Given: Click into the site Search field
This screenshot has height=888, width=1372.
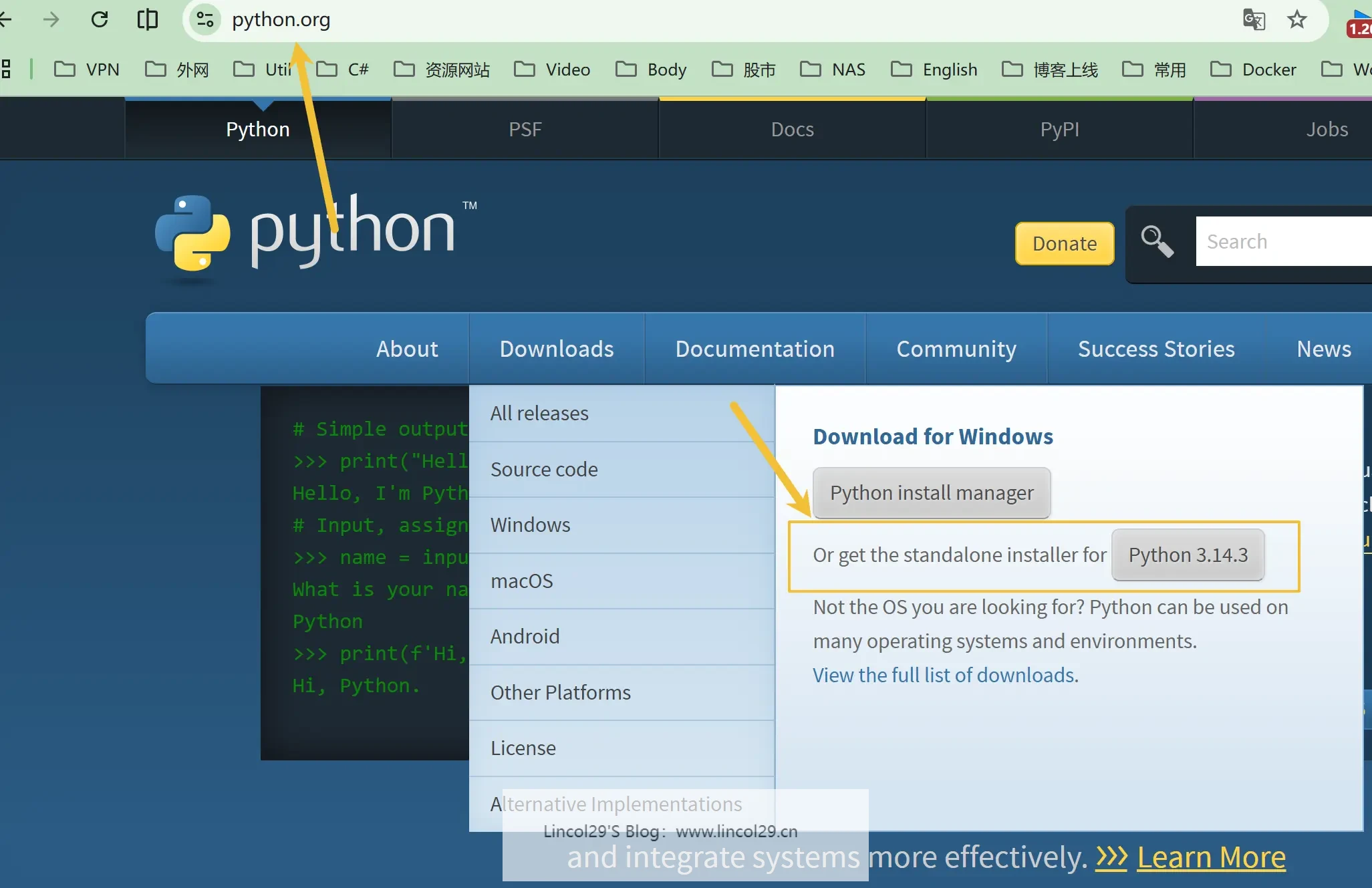Looking at the screenshot, I should pos(1283,241).
